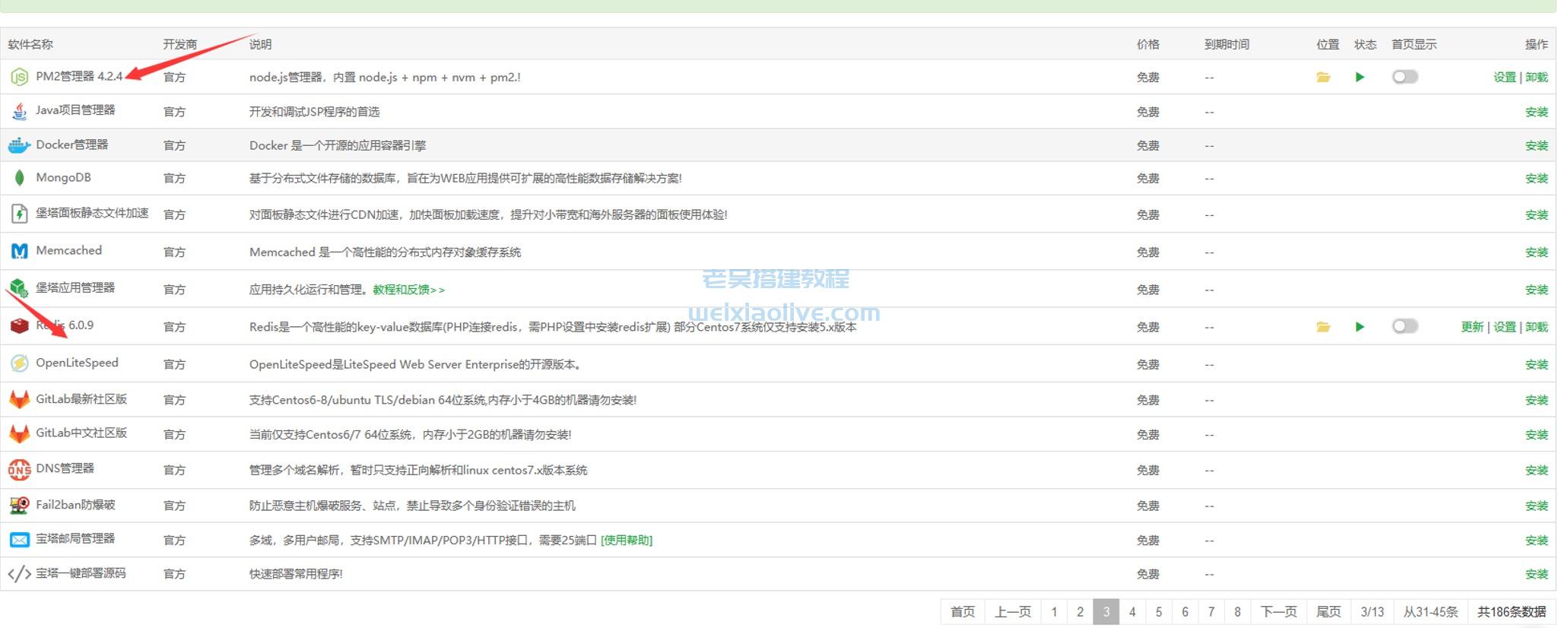The width and height of the screenshot is (1568, 628).
Task: Click the Memcached M icon
Action: pyautogui.click(x=19, y=251)
